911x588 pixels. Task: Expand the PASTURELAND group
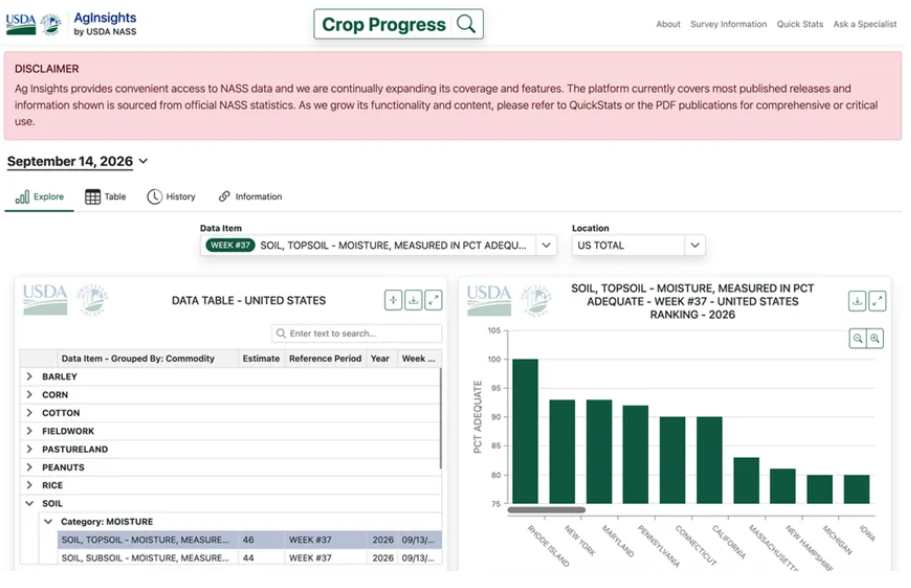click(x=29, y=449)
